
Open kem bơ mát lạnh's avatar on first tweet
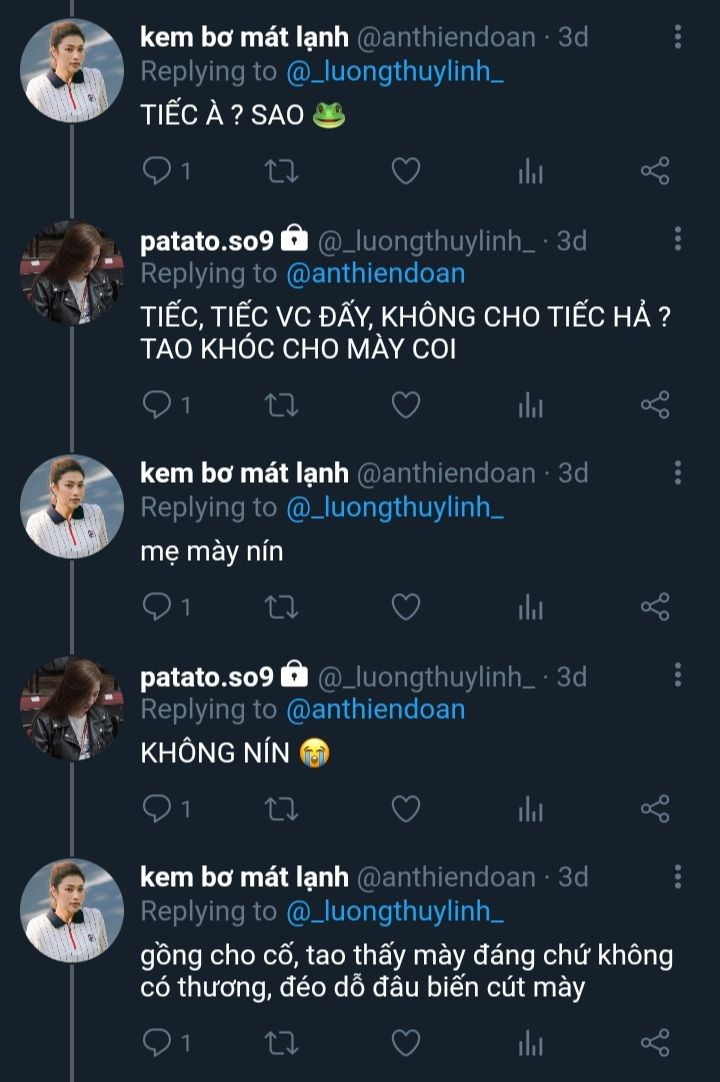tap(73, 70)
